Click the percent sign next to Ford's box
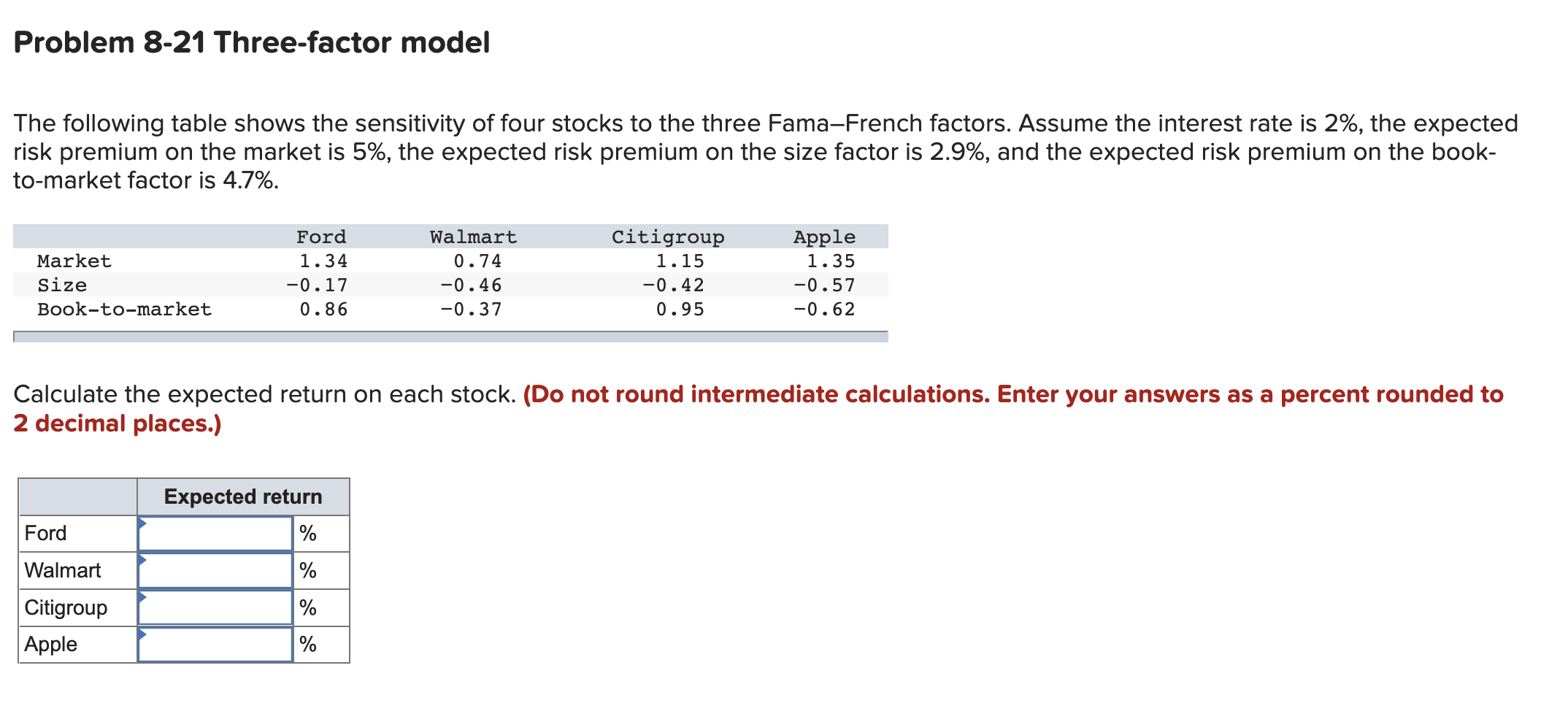This screenshot has height=714, width=1568. (308, 534)
